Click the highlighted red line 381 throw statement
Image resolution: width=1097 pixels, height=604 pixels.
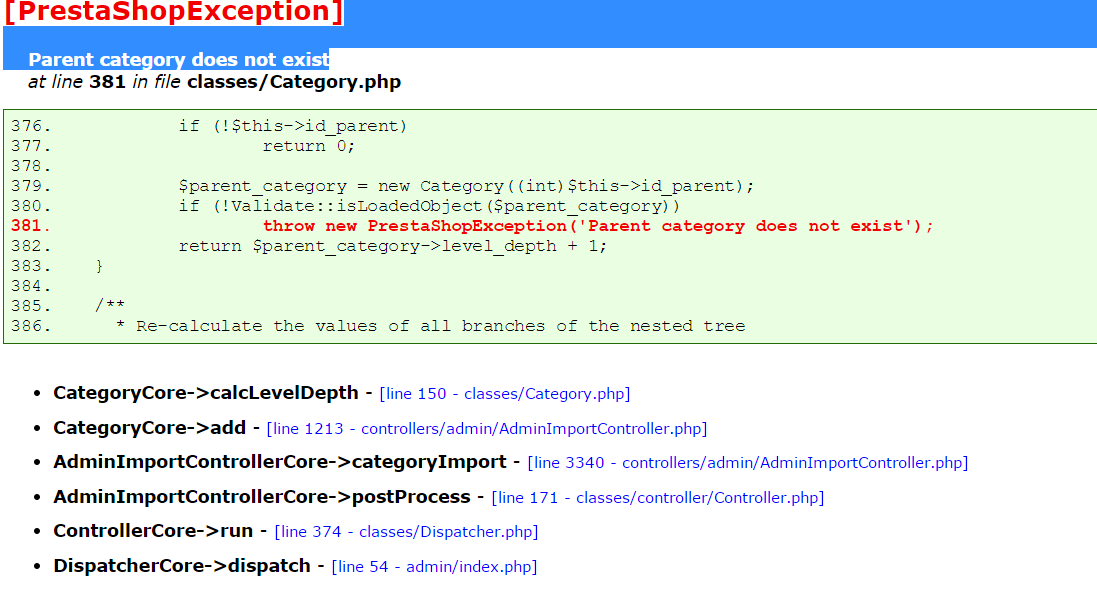click(598, 226)
